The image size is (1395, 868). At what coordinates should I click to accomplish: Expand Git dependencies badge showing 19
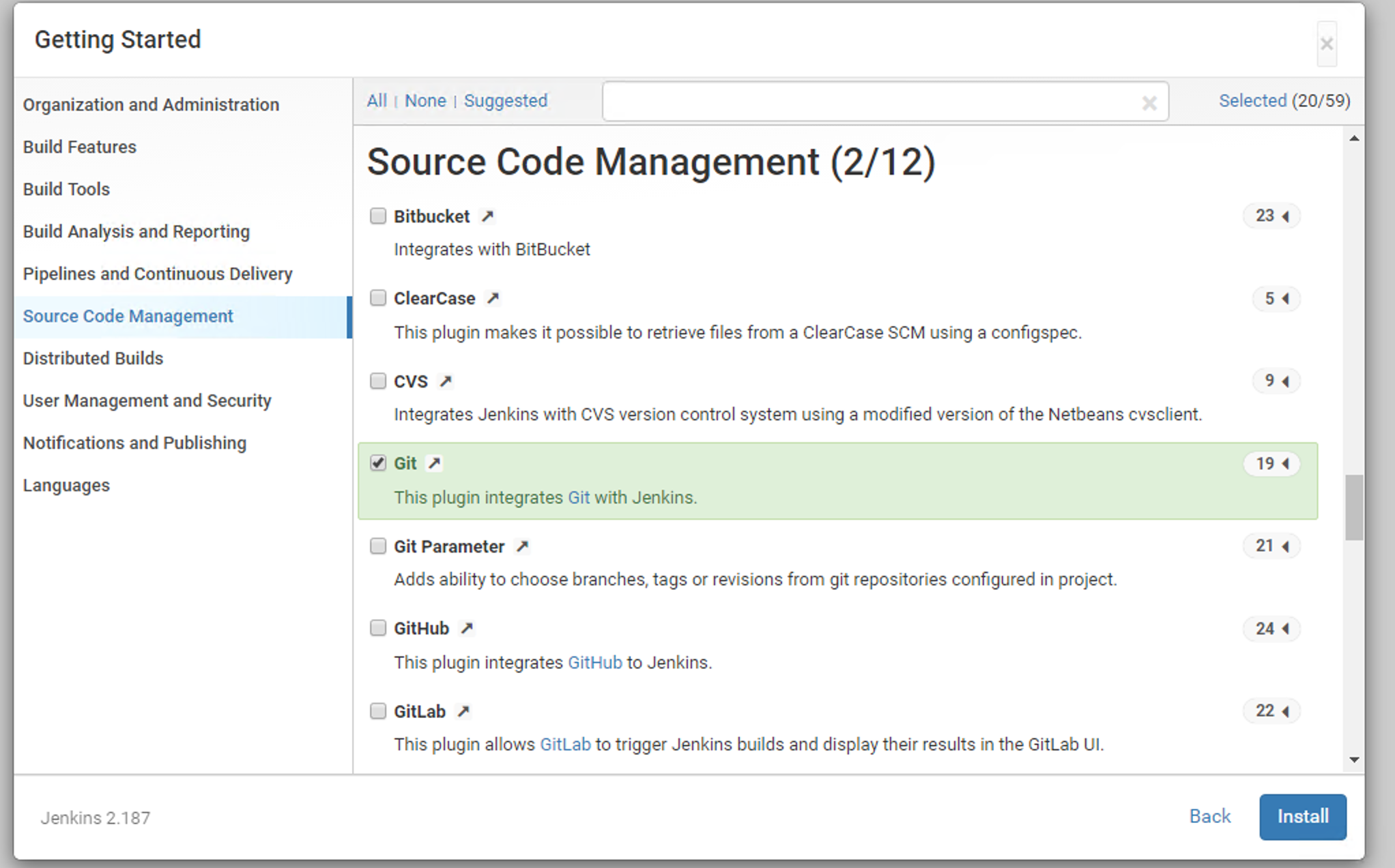[x=1271, y=463]
